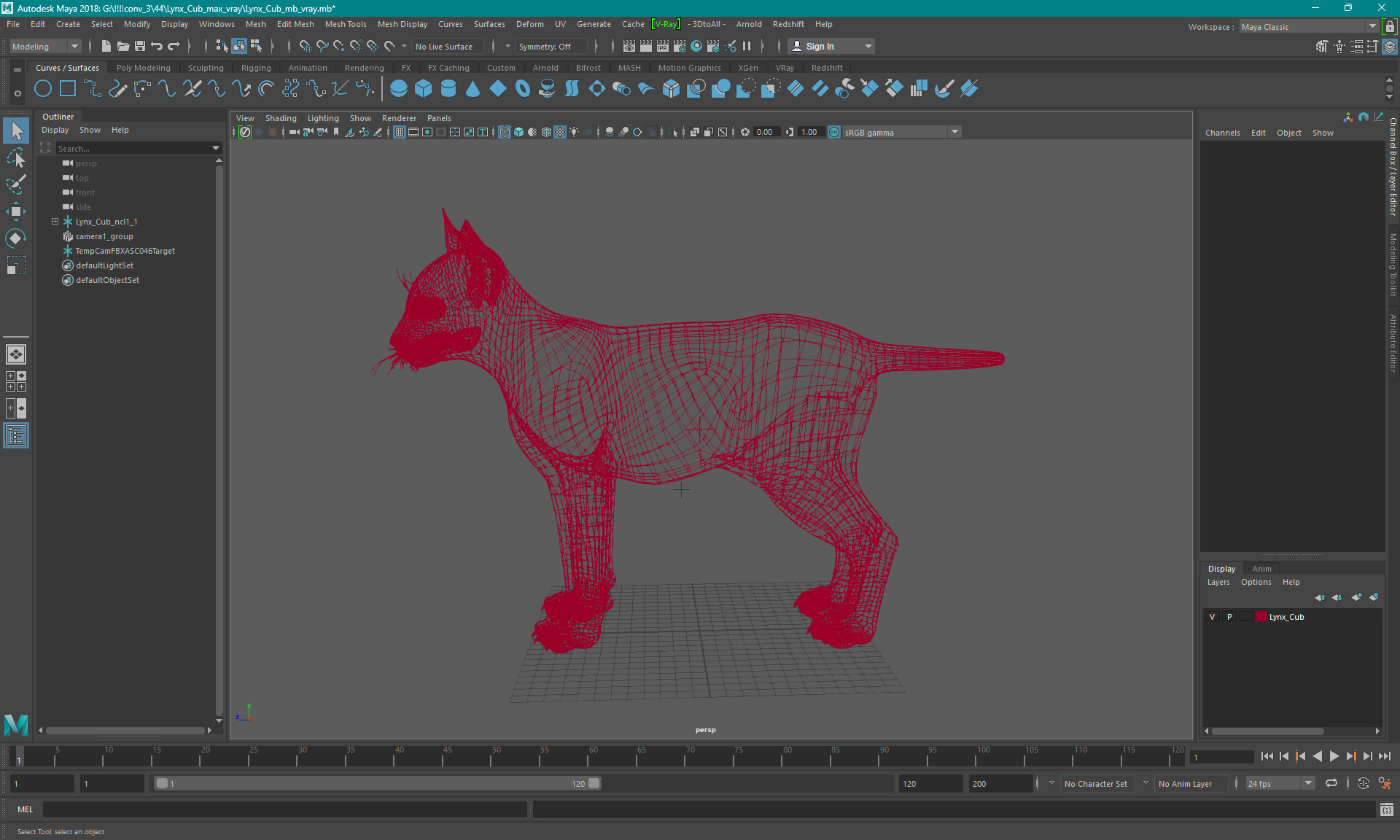Activate the Select tool in the toolbox
Image resolution: width=1400 pixels, height=840 pixels.
(16, 131)
